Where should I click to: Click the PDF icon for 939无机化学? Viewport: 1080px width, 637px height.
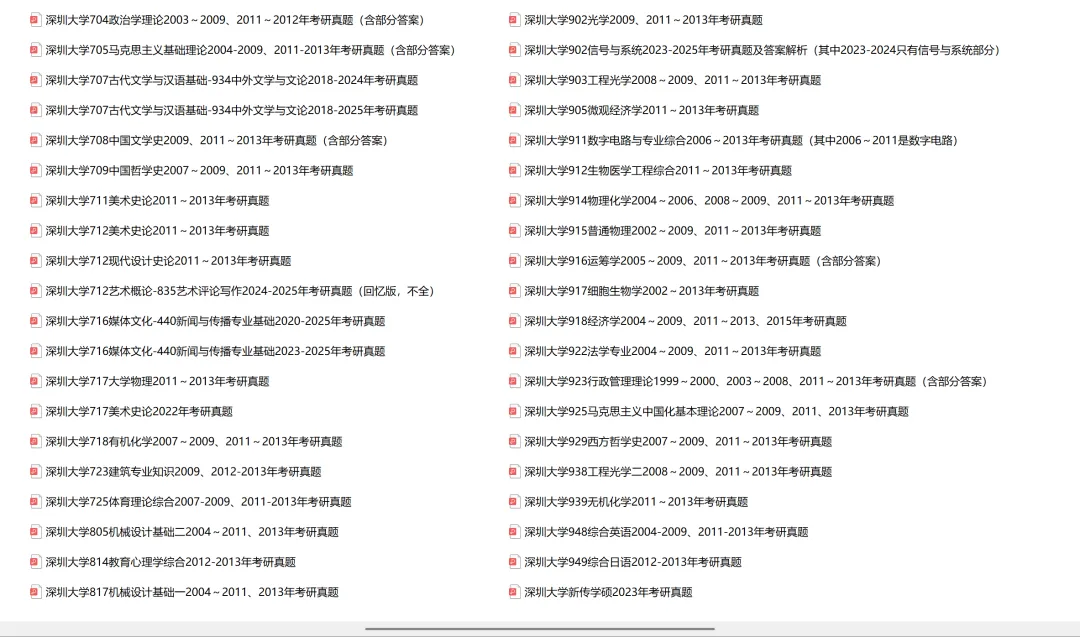click(514, 502)
